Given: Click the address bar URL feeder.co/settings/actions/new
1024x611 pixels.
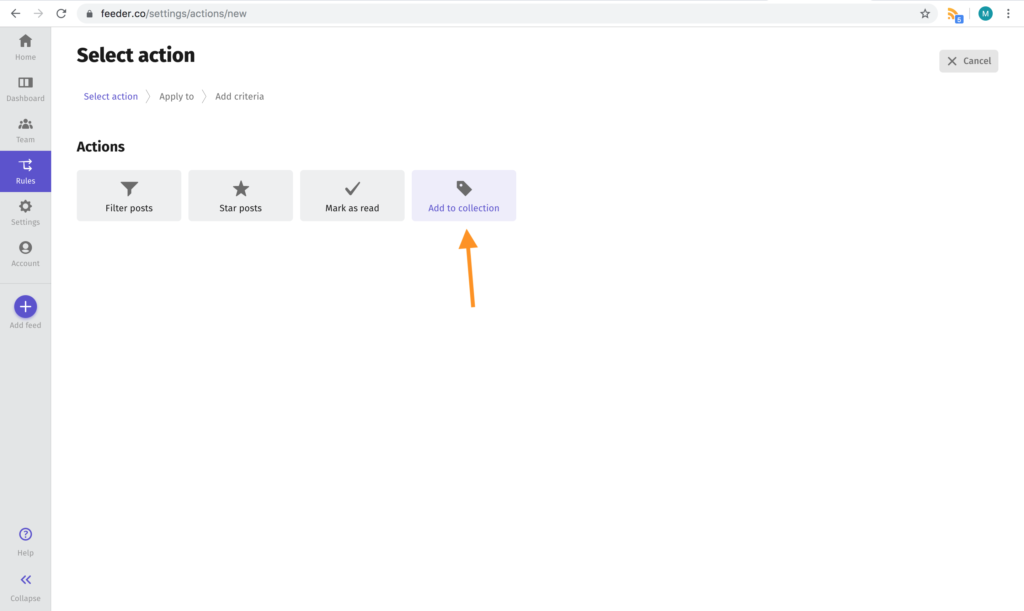Looking at the screenshot, I should coord(174,13).
